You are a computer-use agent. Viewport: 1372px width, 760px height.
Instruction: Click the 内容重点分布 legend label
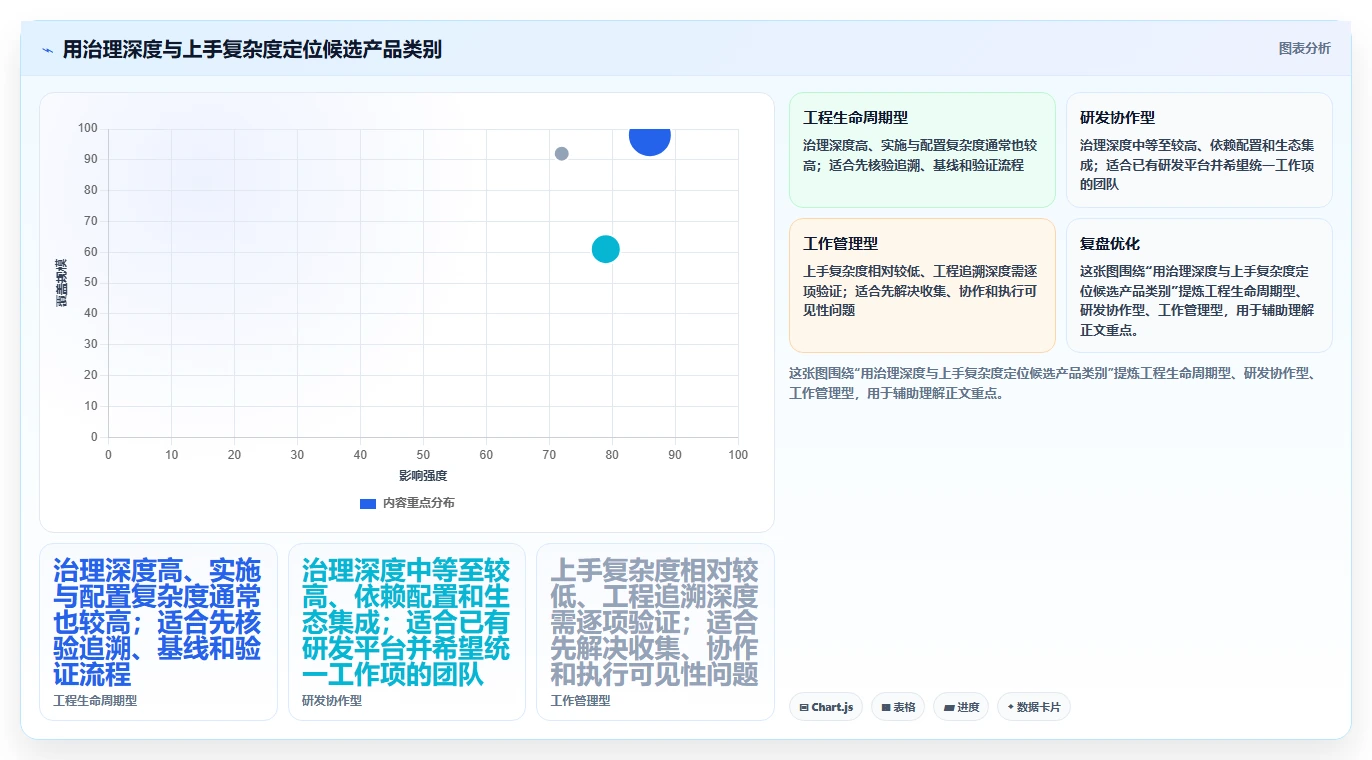tap(418, 503)
